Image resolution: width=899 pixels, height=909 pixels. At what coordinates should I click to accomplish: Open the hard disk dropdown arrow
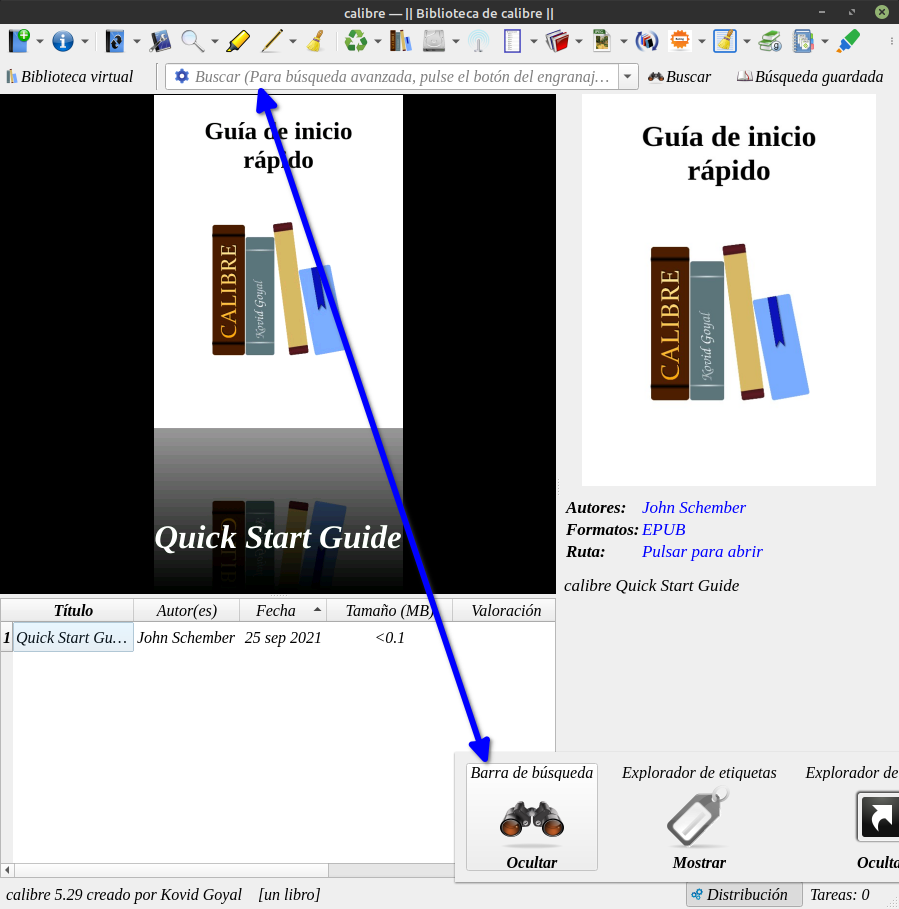pos(456,41)
